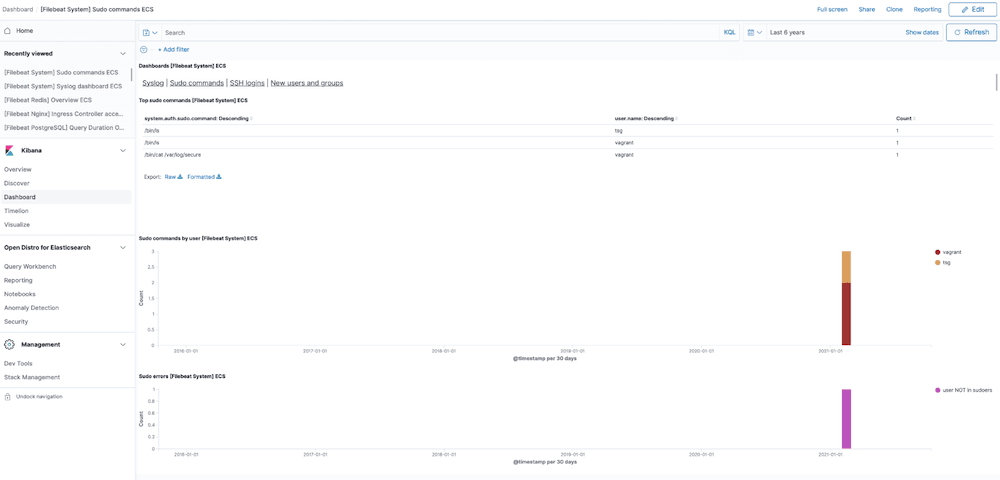Open Discover in Kibana menu
1000x480 pixels.
[x=17, y=183]
